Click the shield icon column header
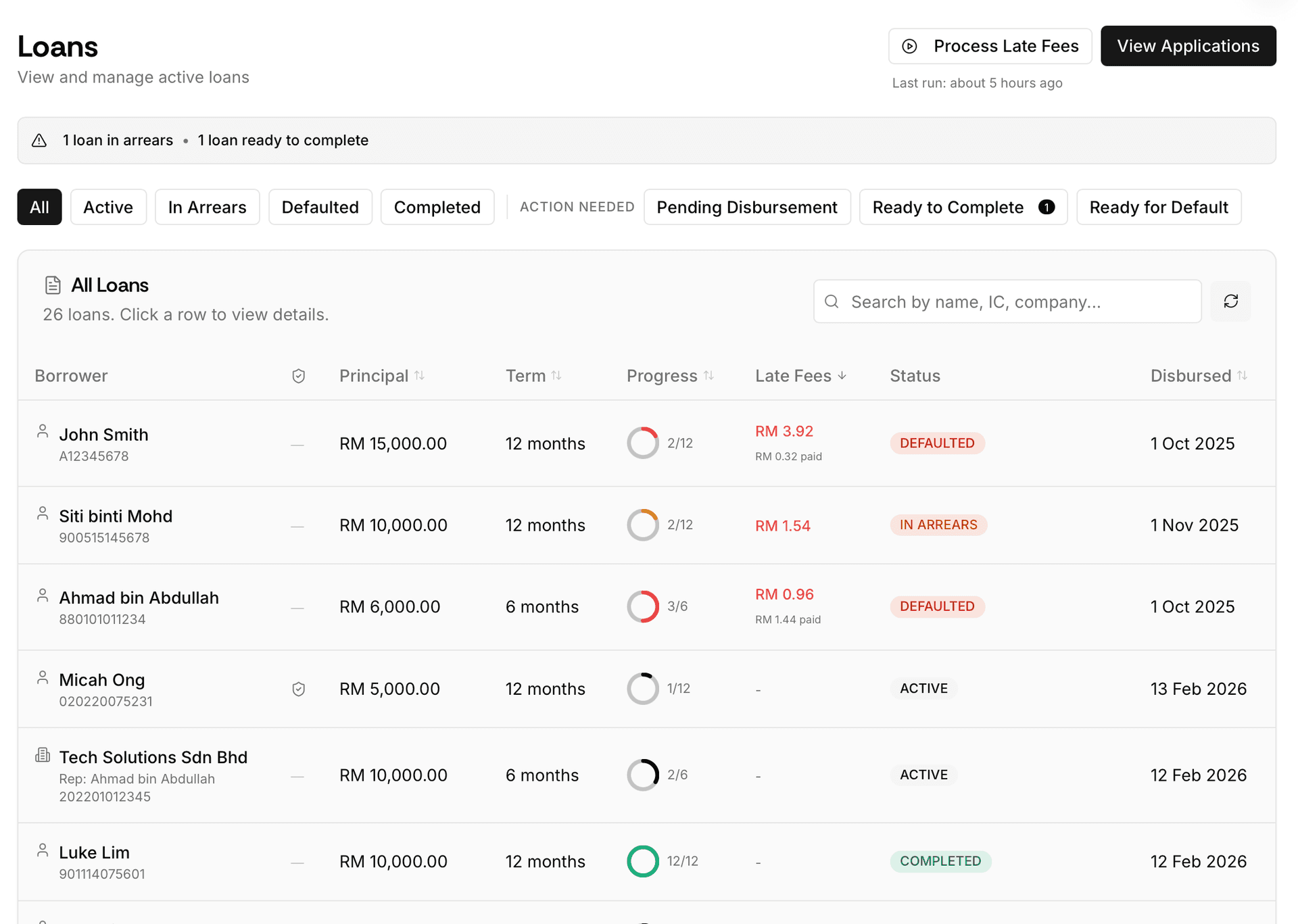 pyautogui.click(x=298, y=376)
